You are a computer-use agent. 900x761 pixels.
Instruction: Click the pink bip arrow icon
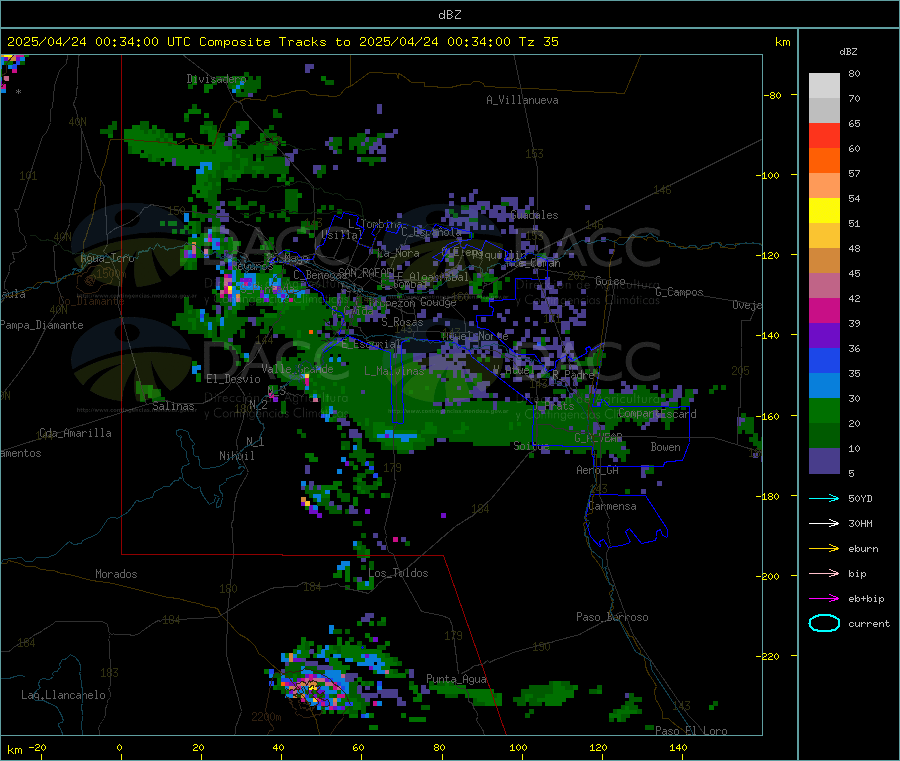[824, 573]
